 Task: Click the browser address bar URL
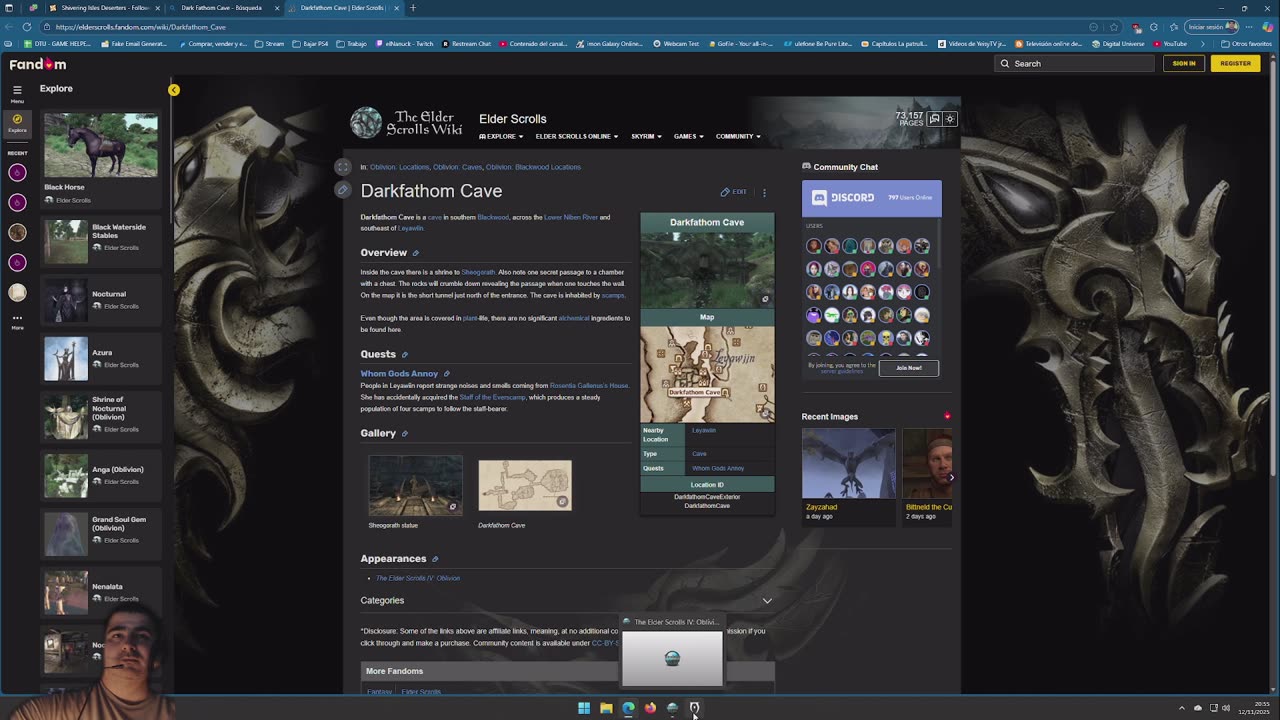click(x=141, y=27)
